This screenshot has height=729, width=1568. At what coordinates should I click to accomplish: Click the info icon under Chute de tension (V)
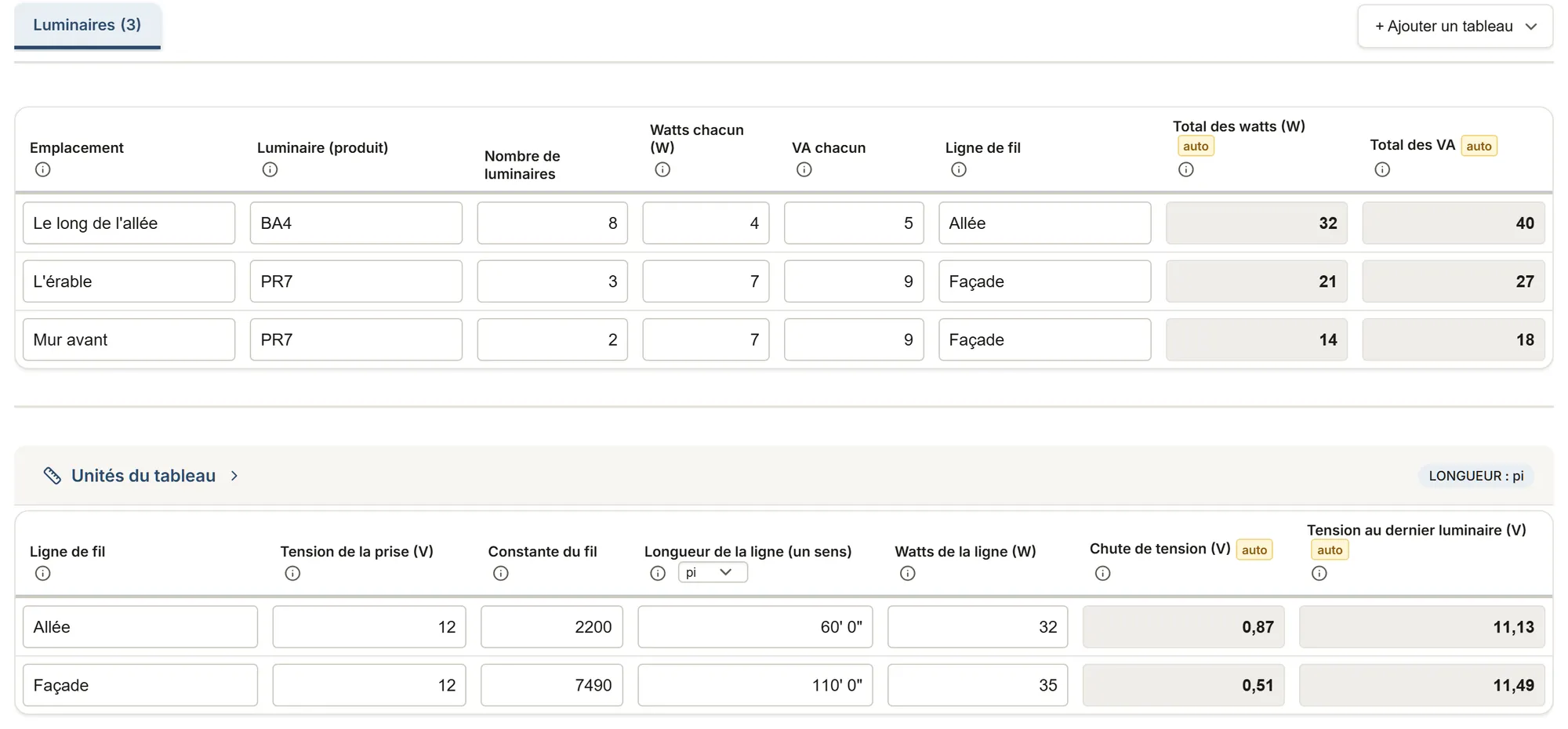coord(1103,573)
